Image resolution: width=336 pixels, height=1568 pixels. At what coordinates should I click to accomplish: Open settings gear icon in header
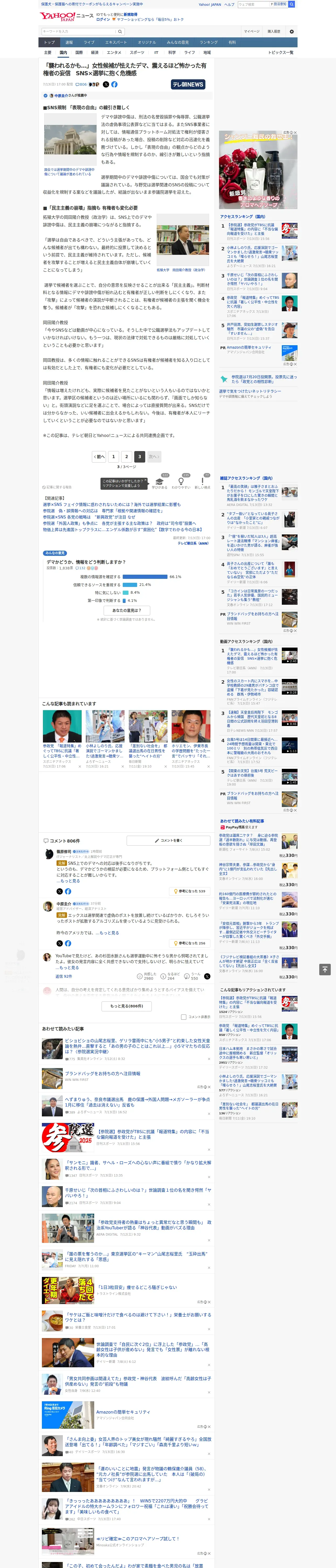(x=292, y=32)
